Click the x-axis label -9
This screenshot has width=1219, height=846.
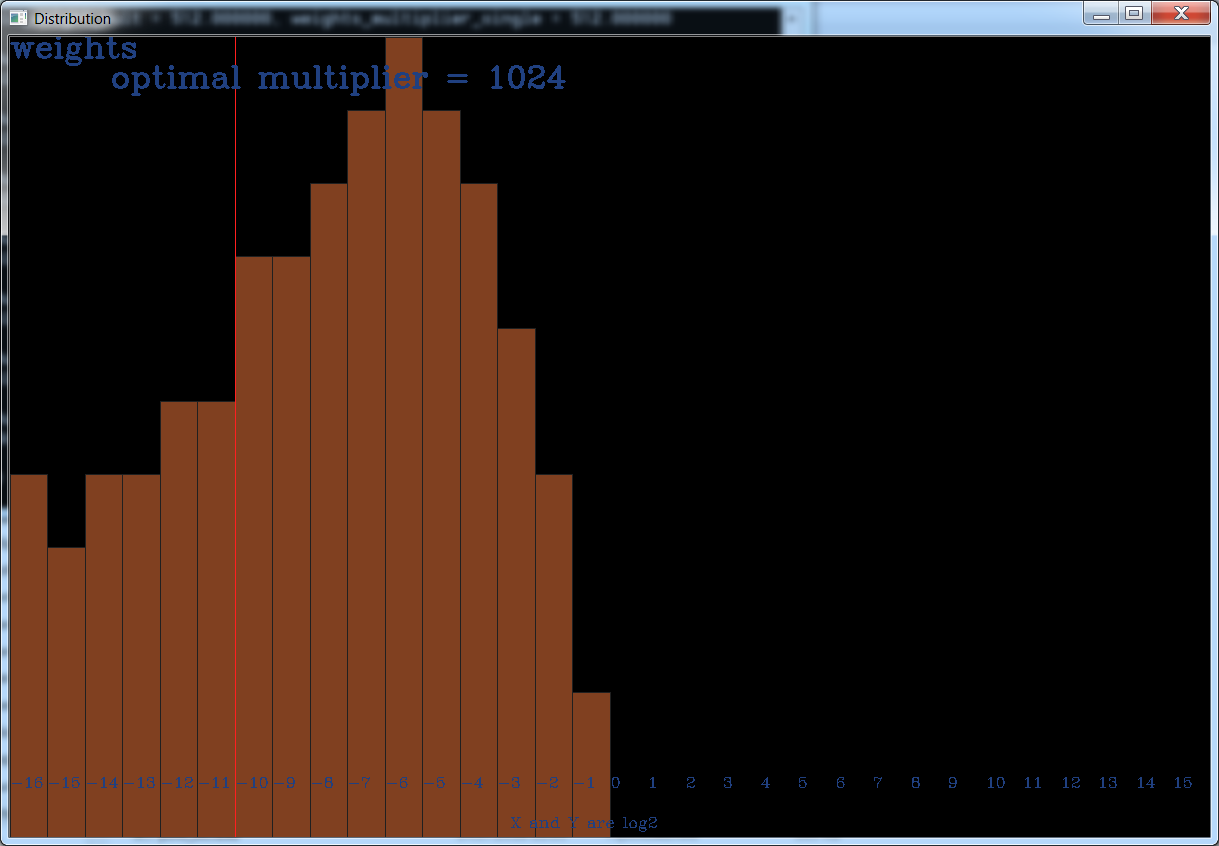285,783
